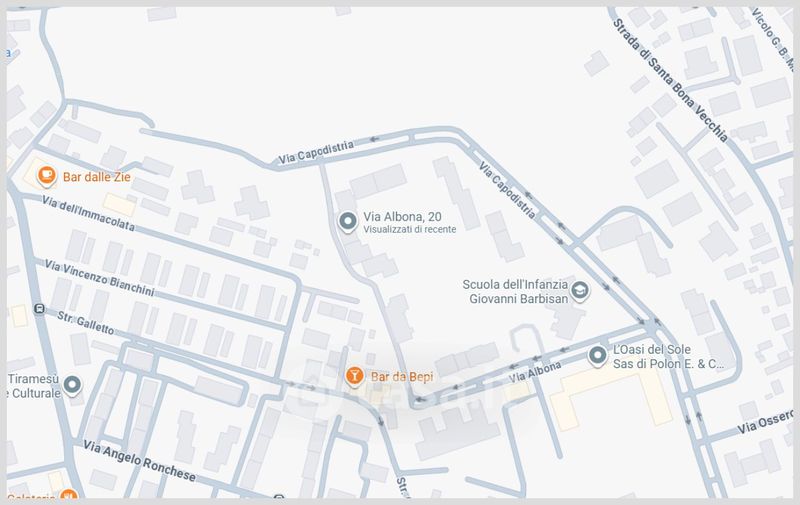Click the Bar da Bepi place name

tap(402, 377)
